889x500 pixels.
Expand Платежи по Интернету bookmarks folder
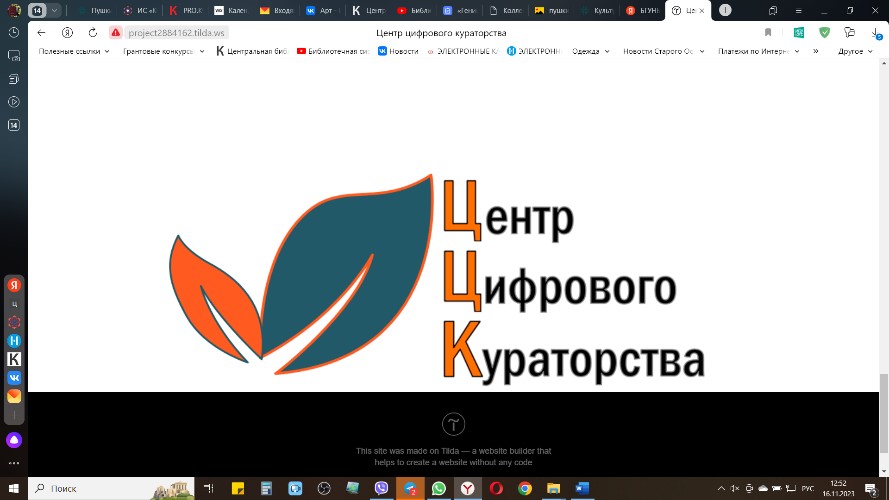tap(759, 51)
